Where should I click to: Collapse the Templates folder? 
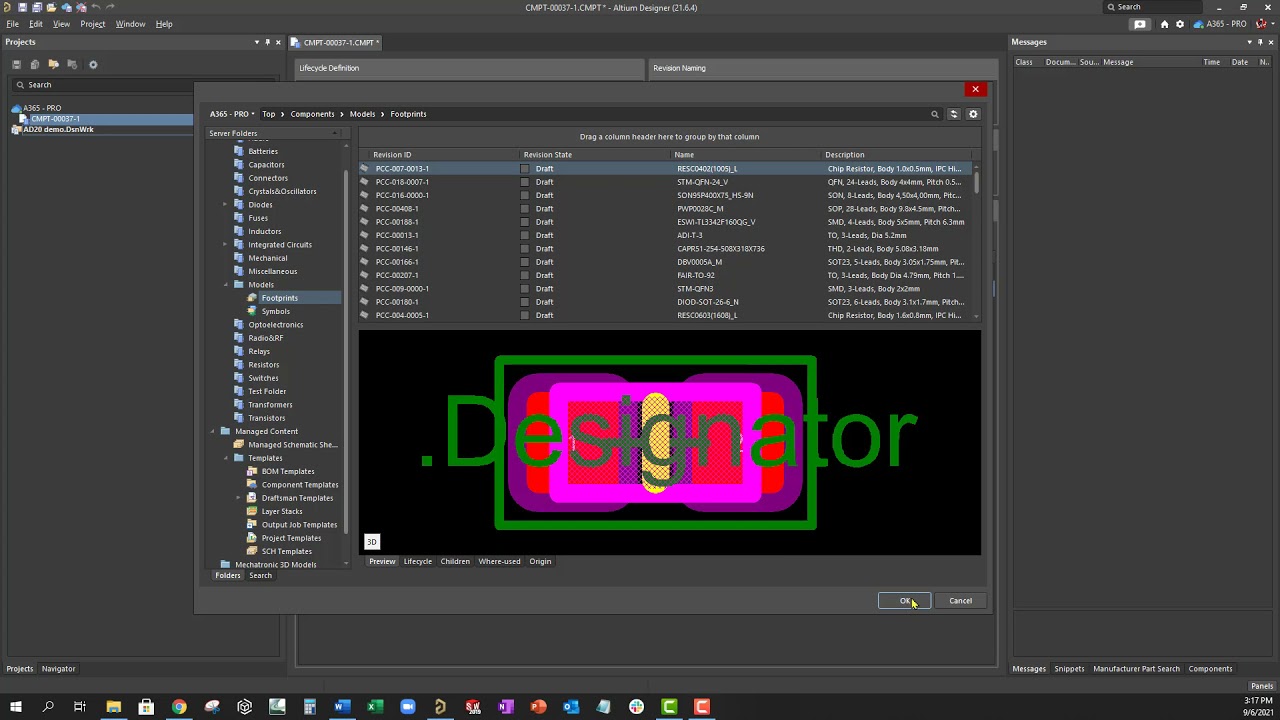tap(226, 458)
